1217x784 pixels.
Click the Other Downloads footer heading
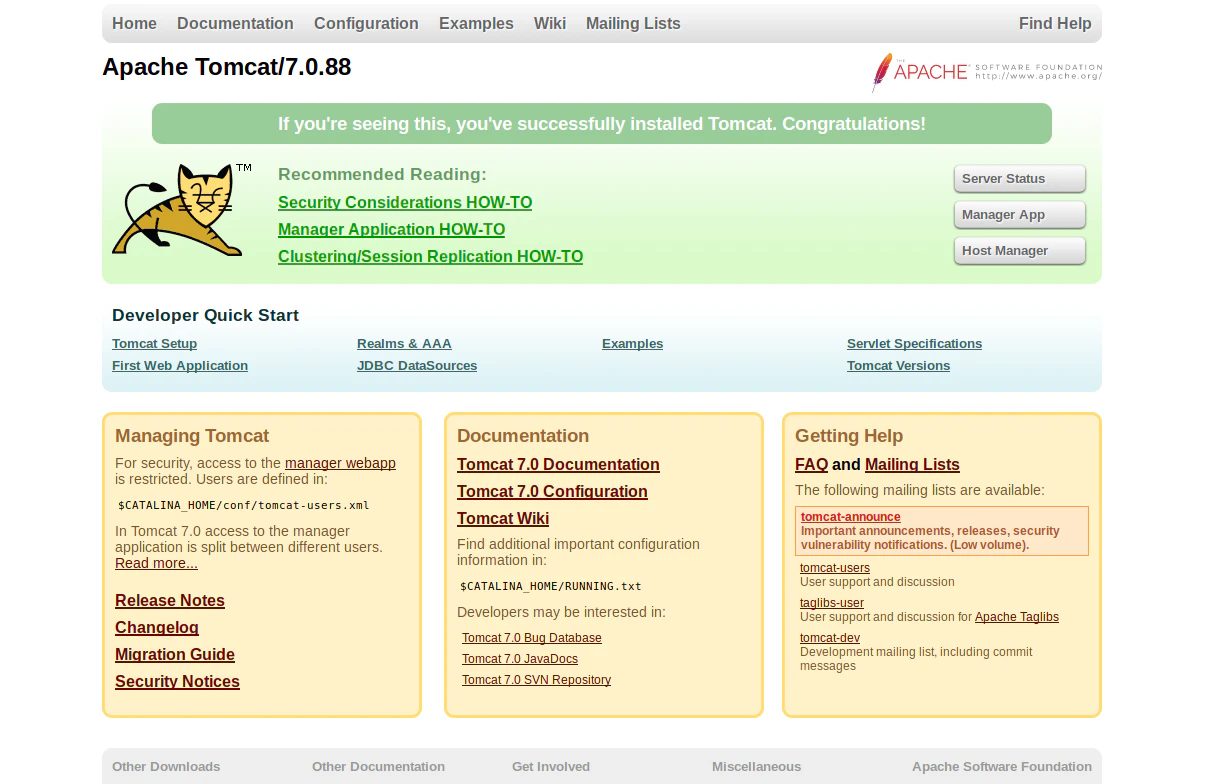coord(166,767)
